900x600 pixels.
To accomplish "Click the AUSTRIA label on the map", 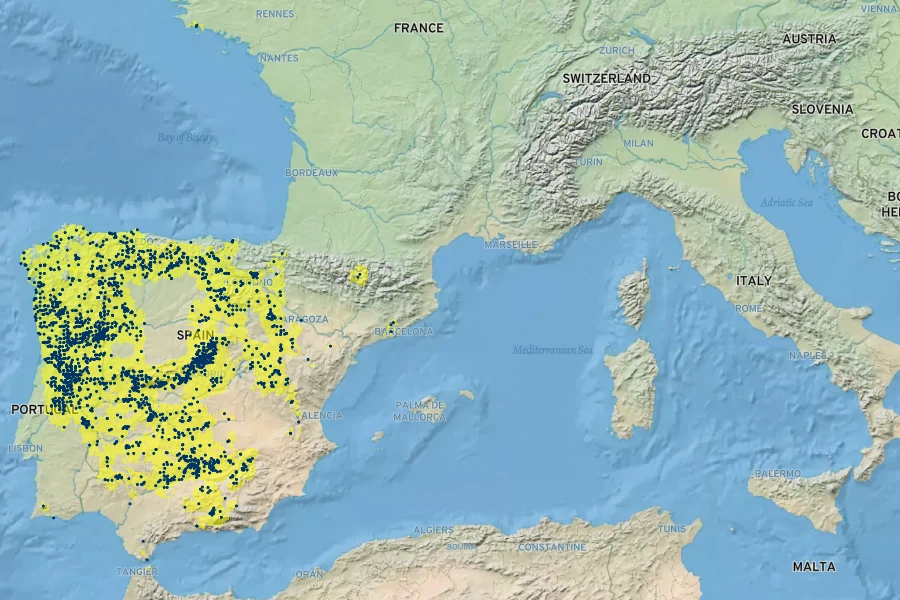I will pos(809,39).
